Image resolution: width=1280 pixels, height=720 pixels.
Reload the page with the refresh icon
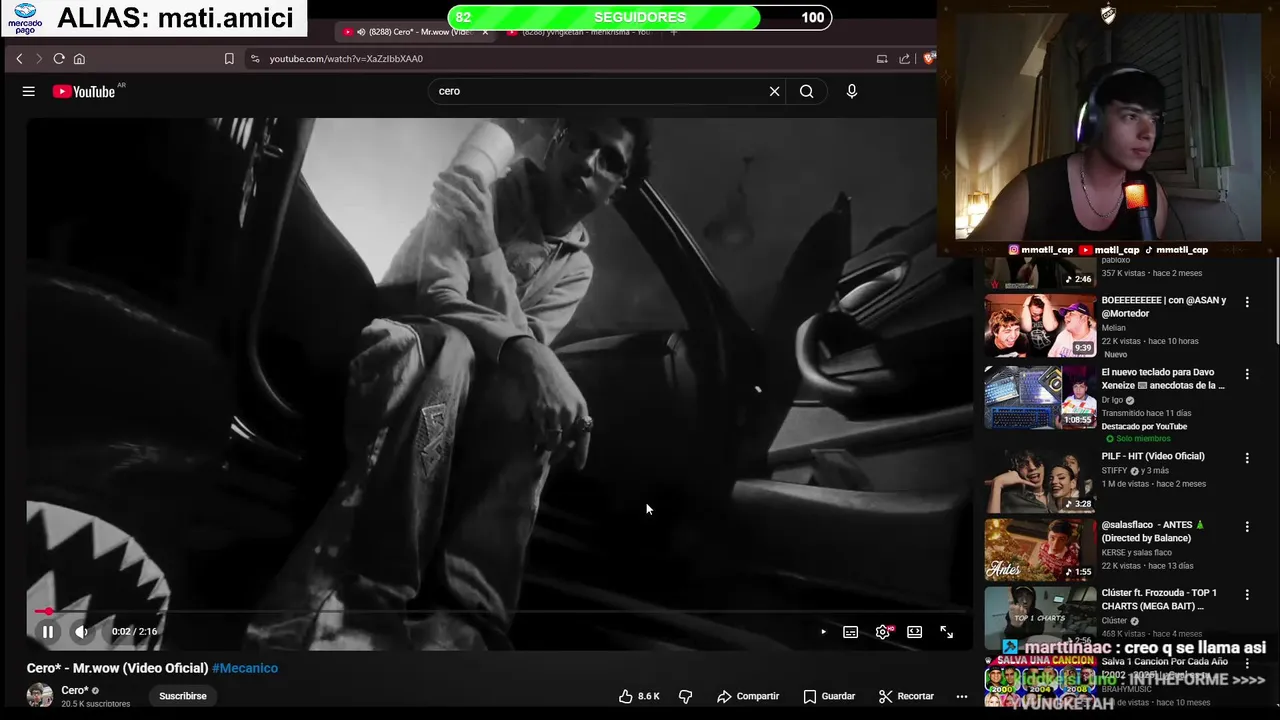[59, 59]
